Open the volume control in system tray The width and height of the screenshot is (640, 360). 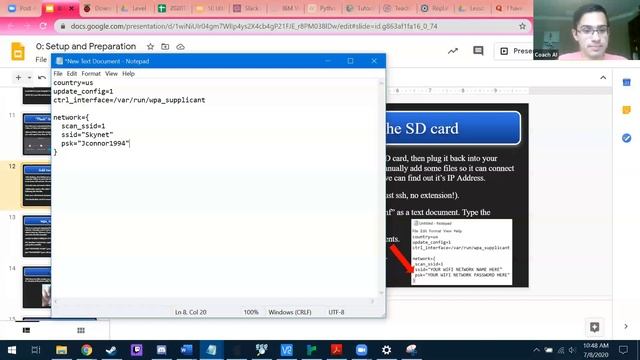572,350
